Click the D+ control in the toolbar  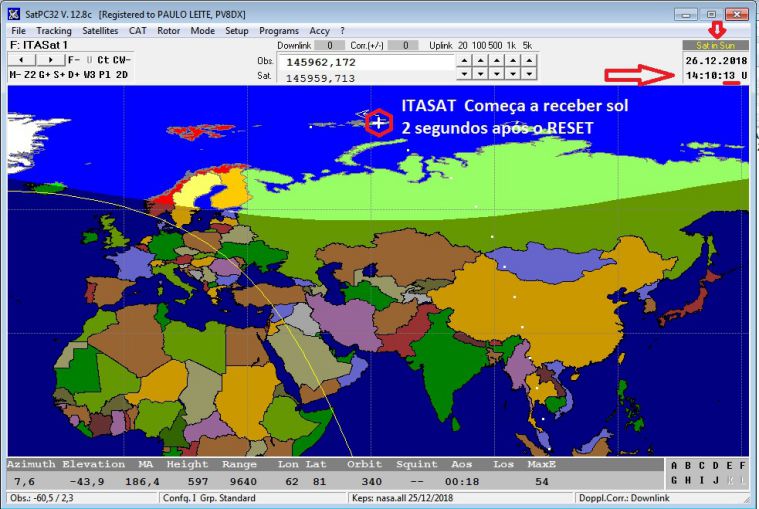tap(74, 75)
